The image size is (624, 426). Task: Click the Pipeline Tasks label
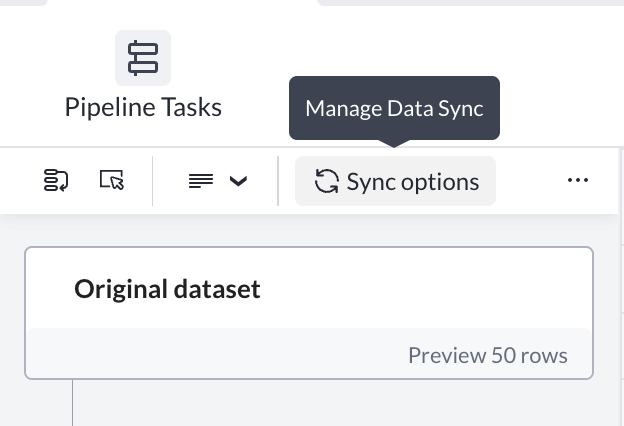143,107
